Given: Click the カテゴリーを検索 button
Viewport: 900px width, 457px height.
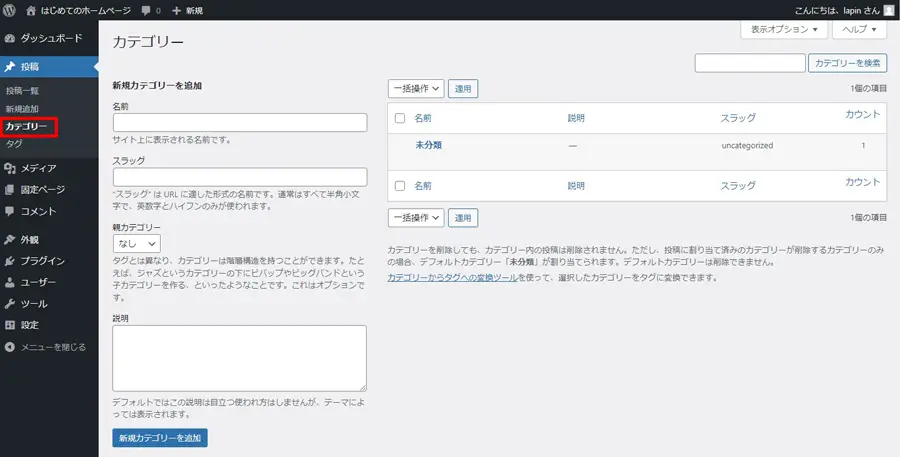Looking at the screenshot, I should click(x=848, y=63).
